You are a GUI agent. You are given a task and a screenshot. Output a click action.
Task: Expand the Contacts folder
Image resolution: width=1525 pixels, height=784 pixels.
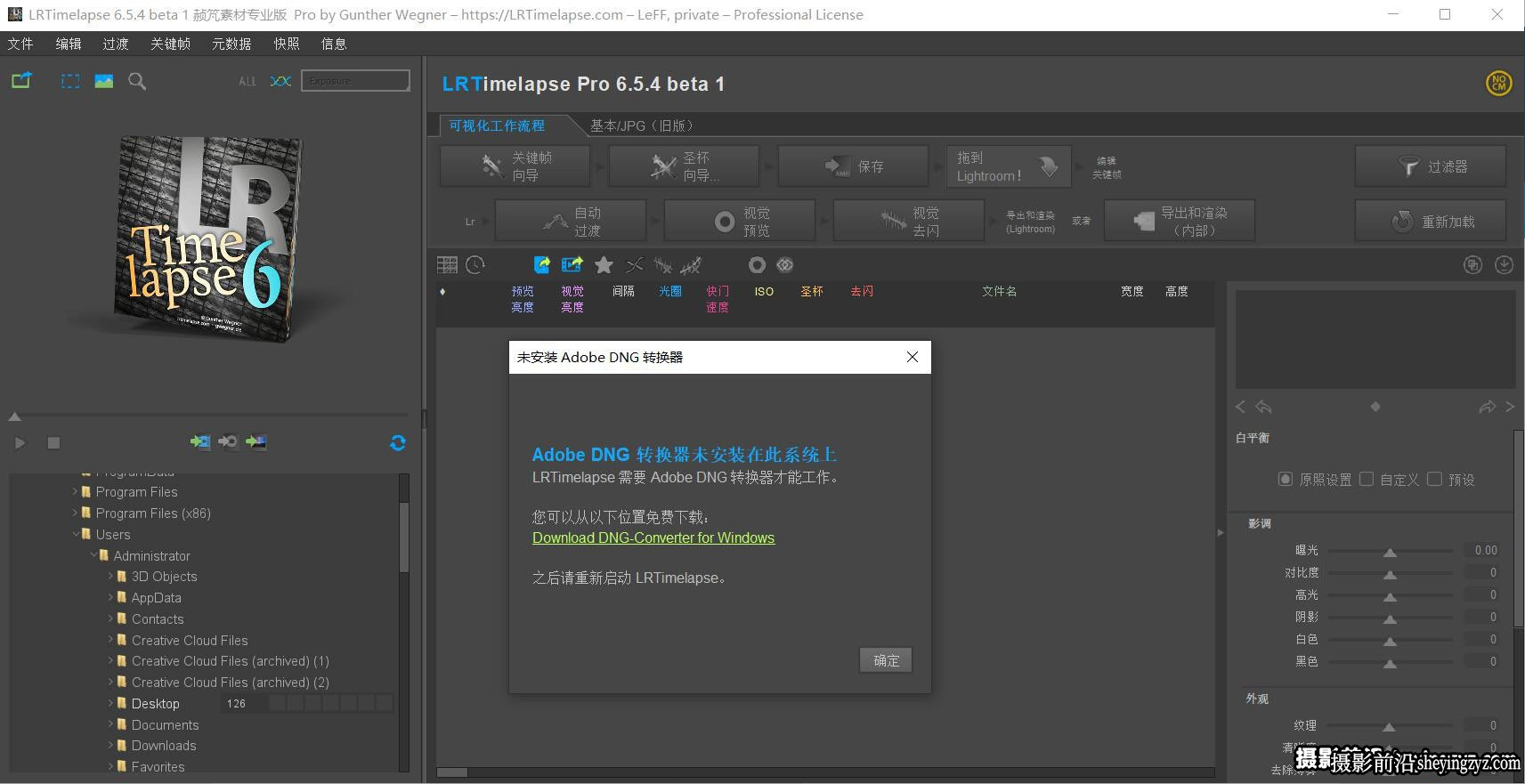tap(111, 618)
